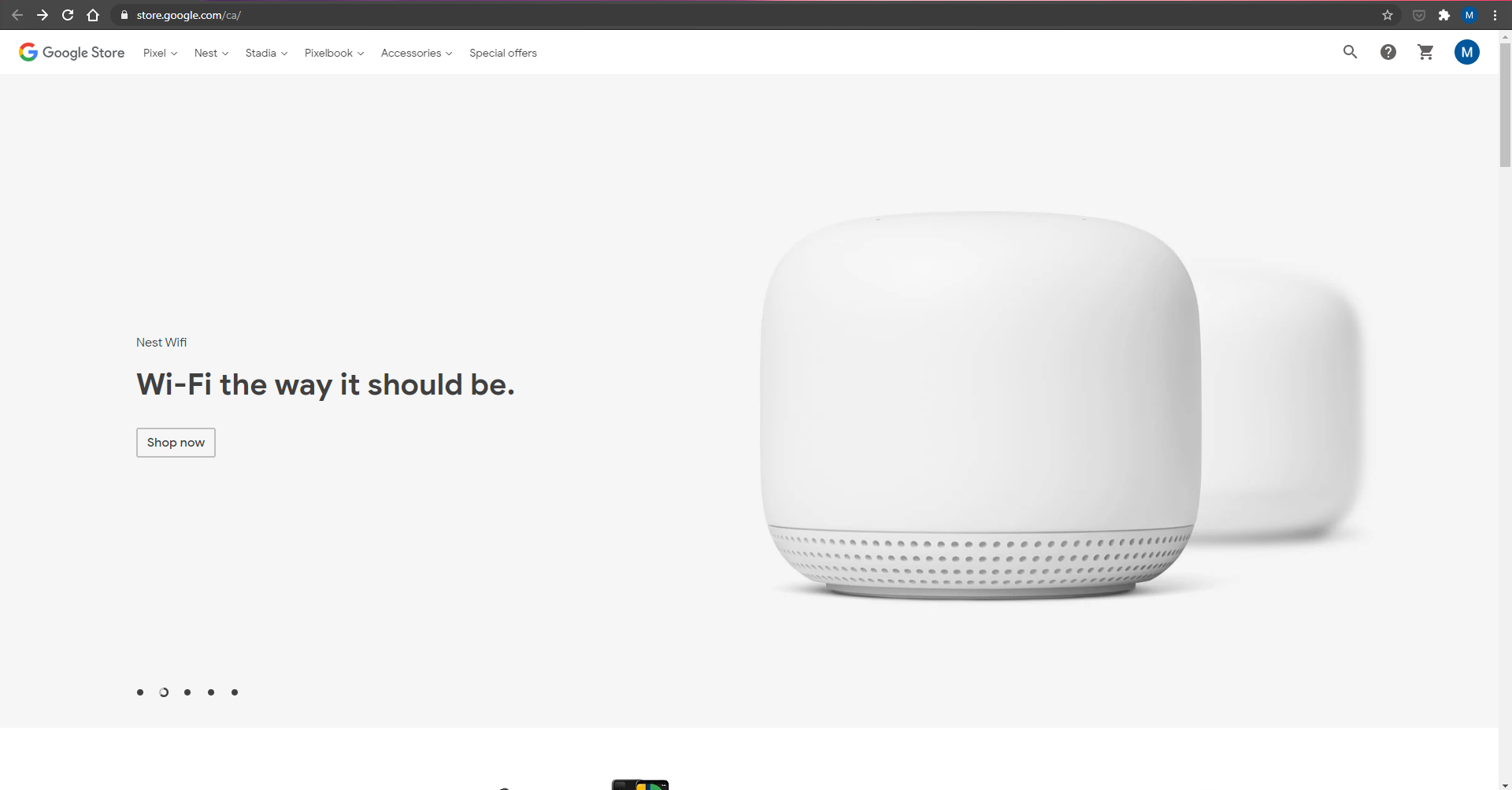Open the blue M account avatar
Image resolution: width=1512 pixels, height=790 pixels.
pyautogui.click(x=1466, y=52)
